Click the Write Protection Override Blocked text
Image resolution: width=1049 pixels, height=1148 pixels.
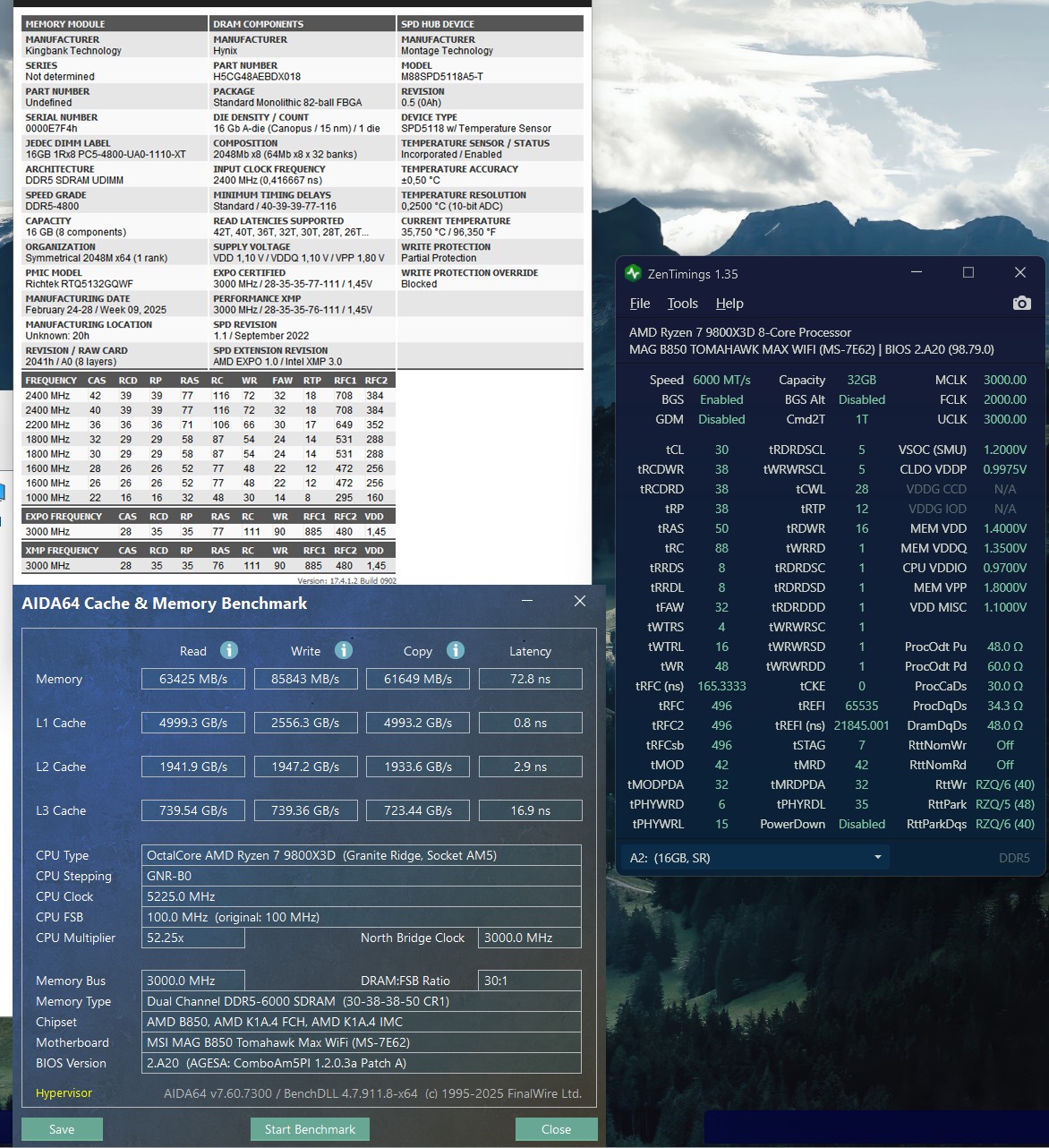coord(419,284)
